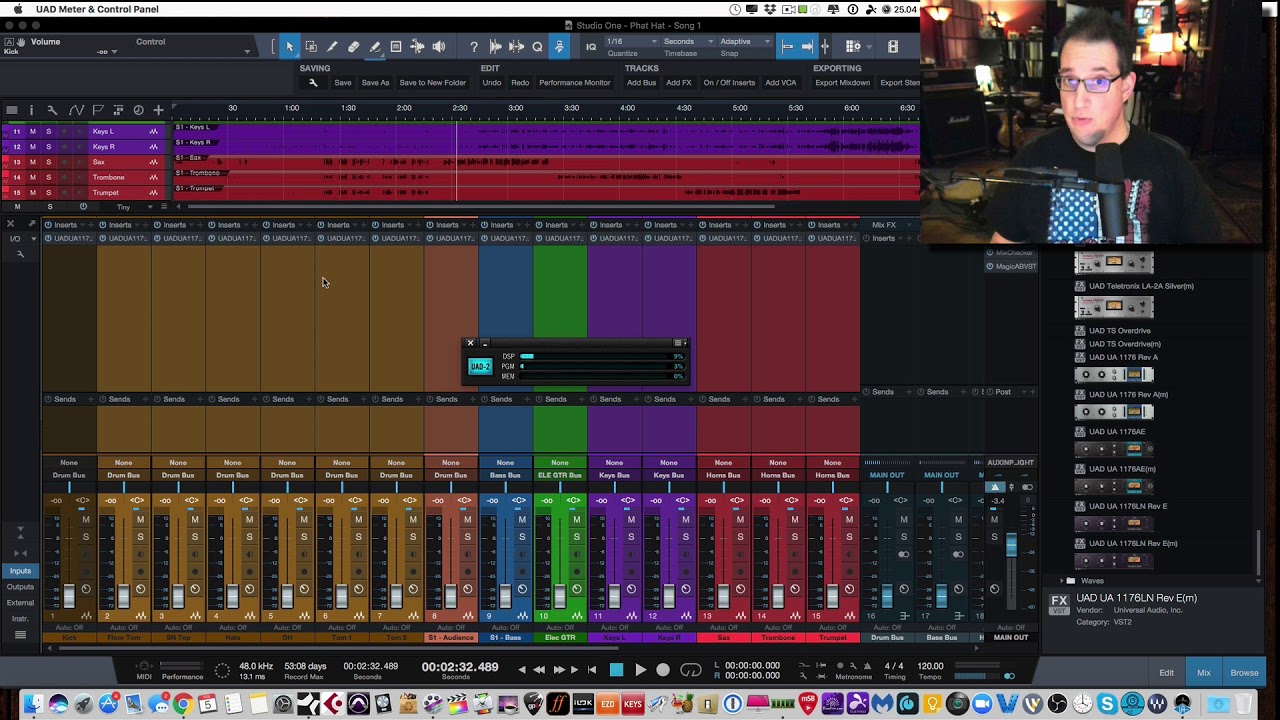This screenshot has width=1280, height=720.
Task: Choose the Eraser tool
Action: pos(353,46)
